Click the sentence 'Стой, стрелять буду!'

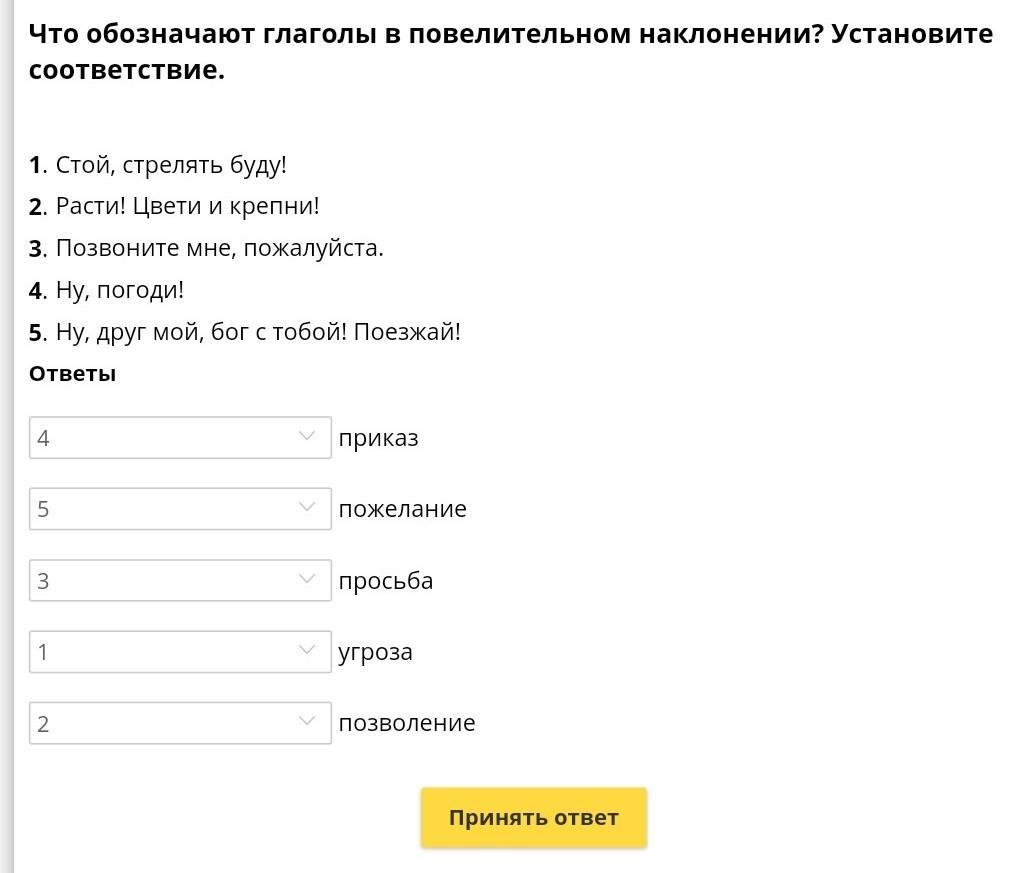(171, 165)
